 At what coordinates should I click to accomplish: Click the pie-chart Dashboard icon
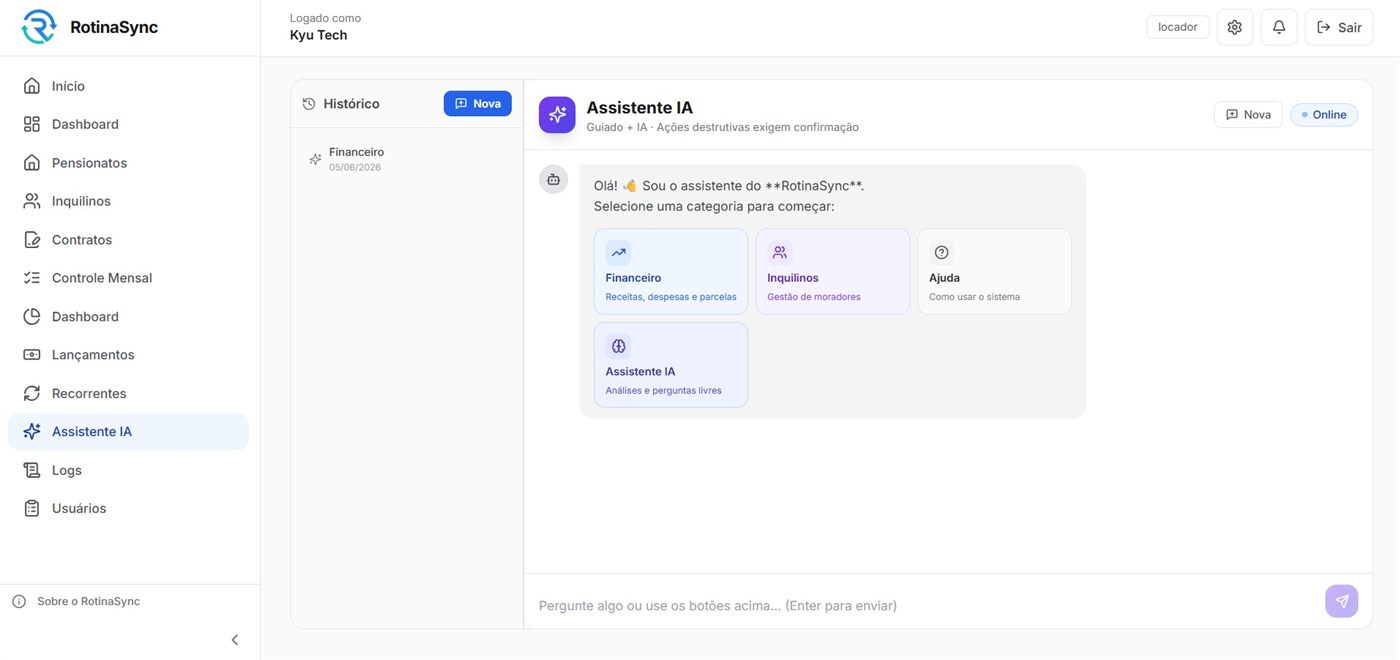(x=32, y=317)
